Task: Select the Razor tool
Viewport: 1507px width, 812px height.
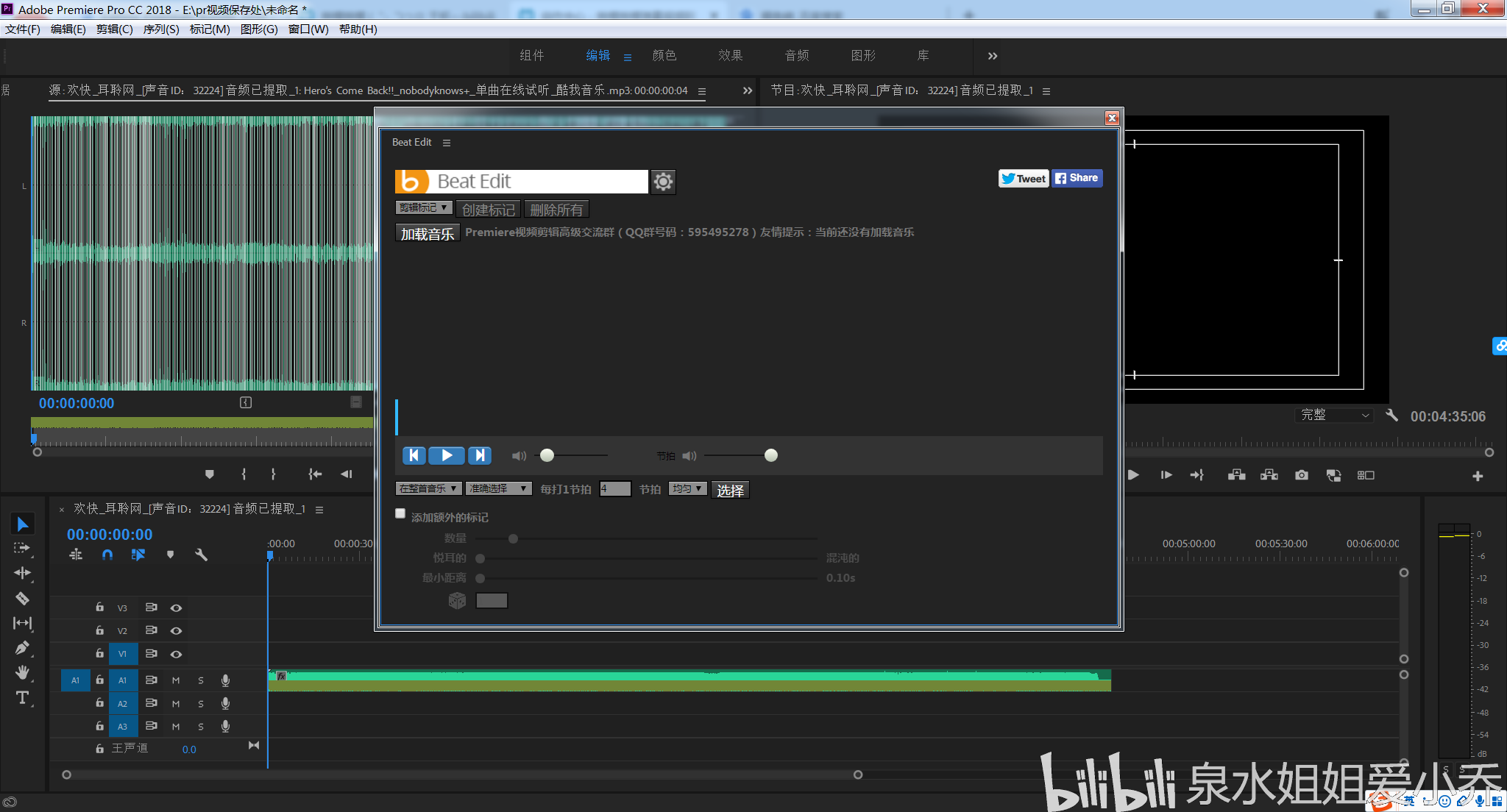Action: tap(22, 599)
